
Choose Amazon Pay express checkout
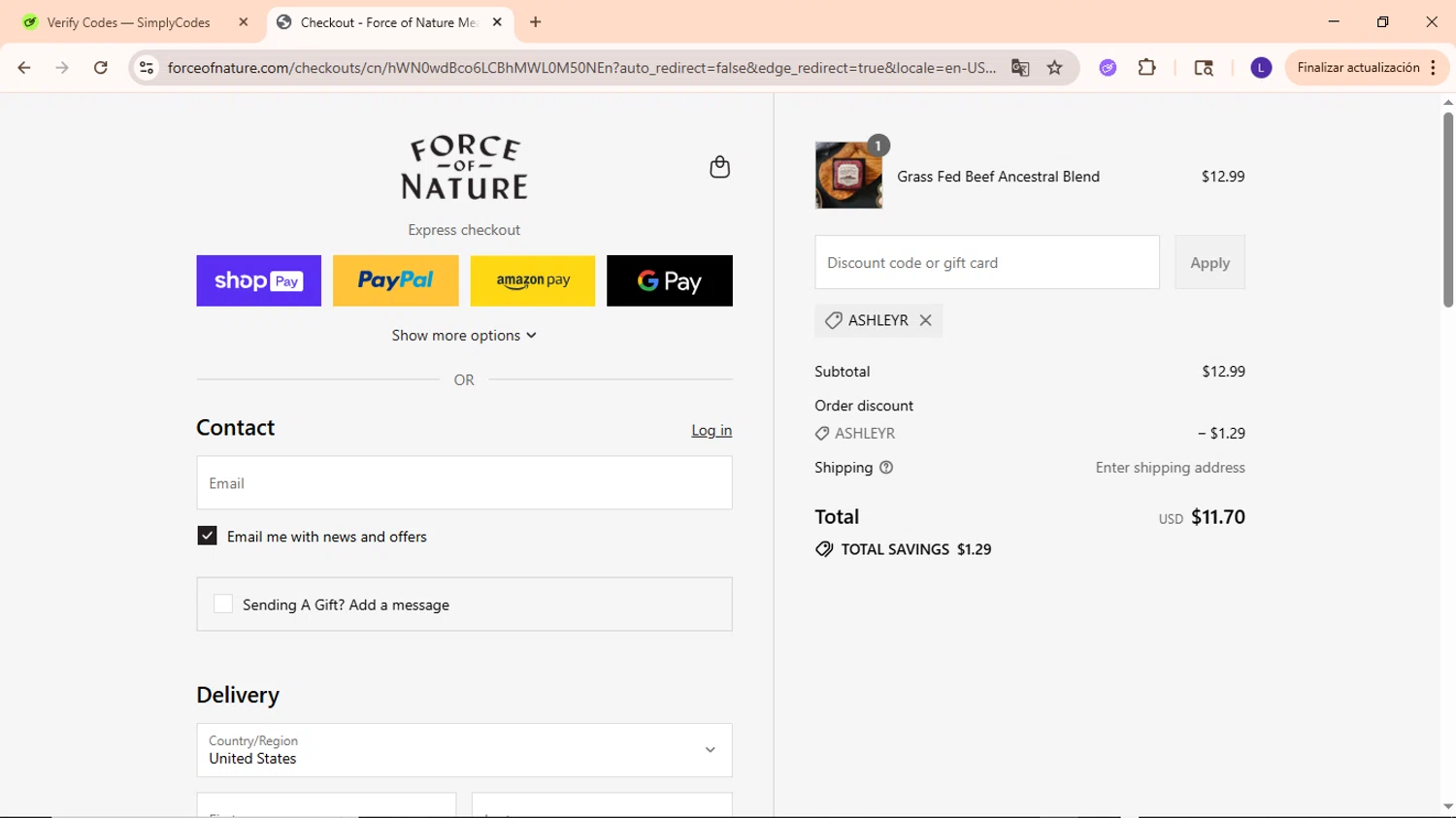point(533,280)
